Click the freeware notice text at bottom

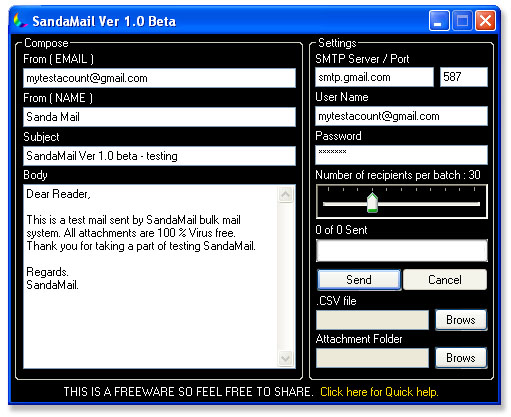(x=188, y=392)
